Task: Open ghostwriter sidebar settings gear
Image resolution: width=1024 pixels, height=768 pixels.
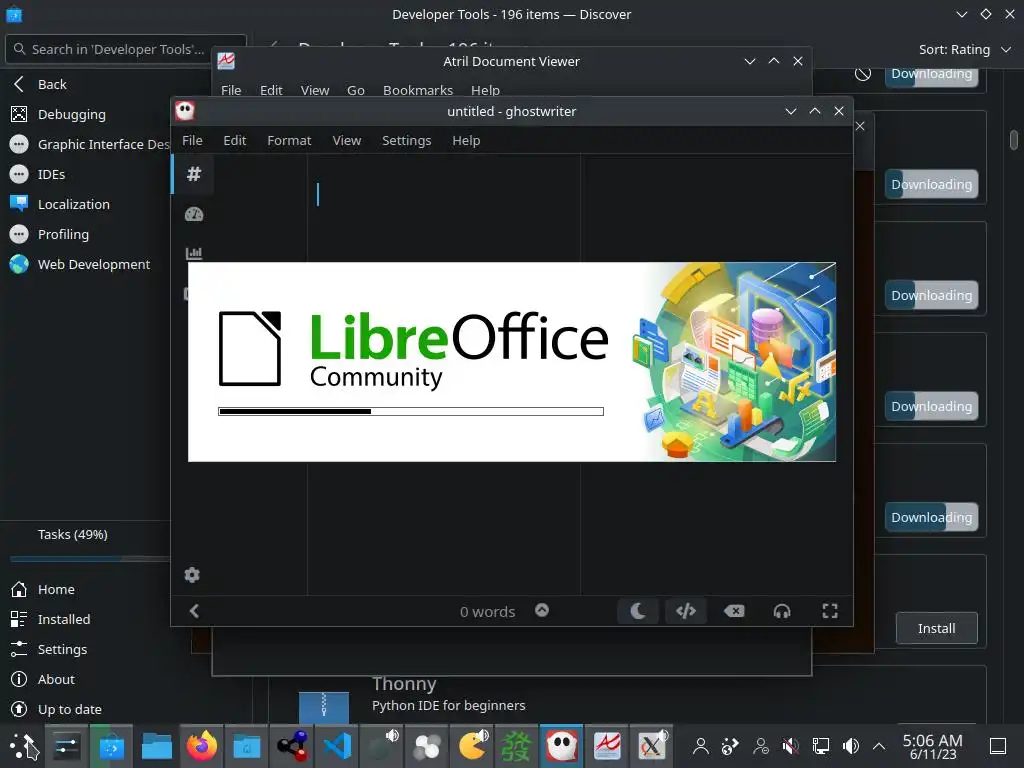Action: point(192,575)
